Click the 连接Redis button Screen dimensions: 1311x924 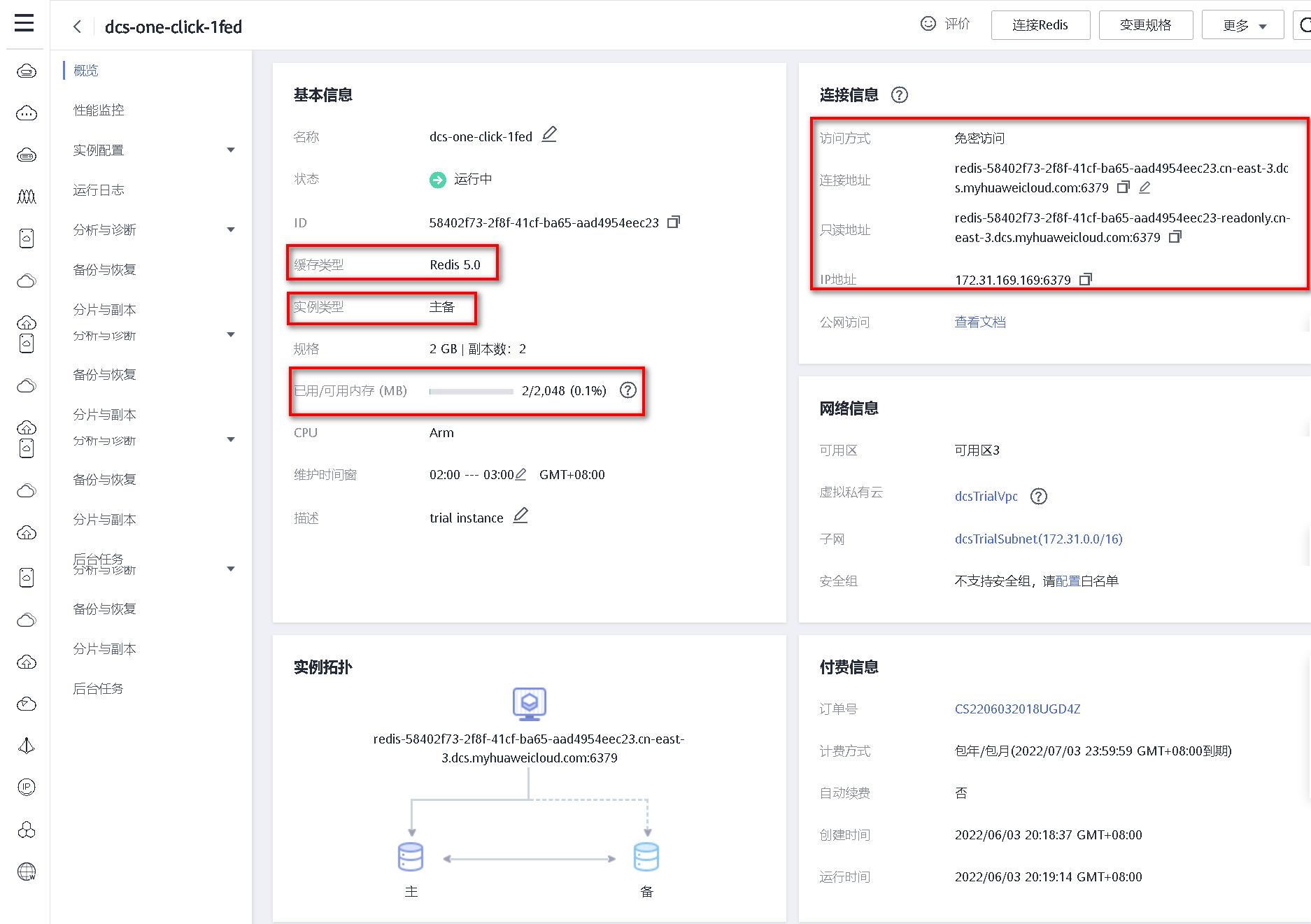[1040, 26]
